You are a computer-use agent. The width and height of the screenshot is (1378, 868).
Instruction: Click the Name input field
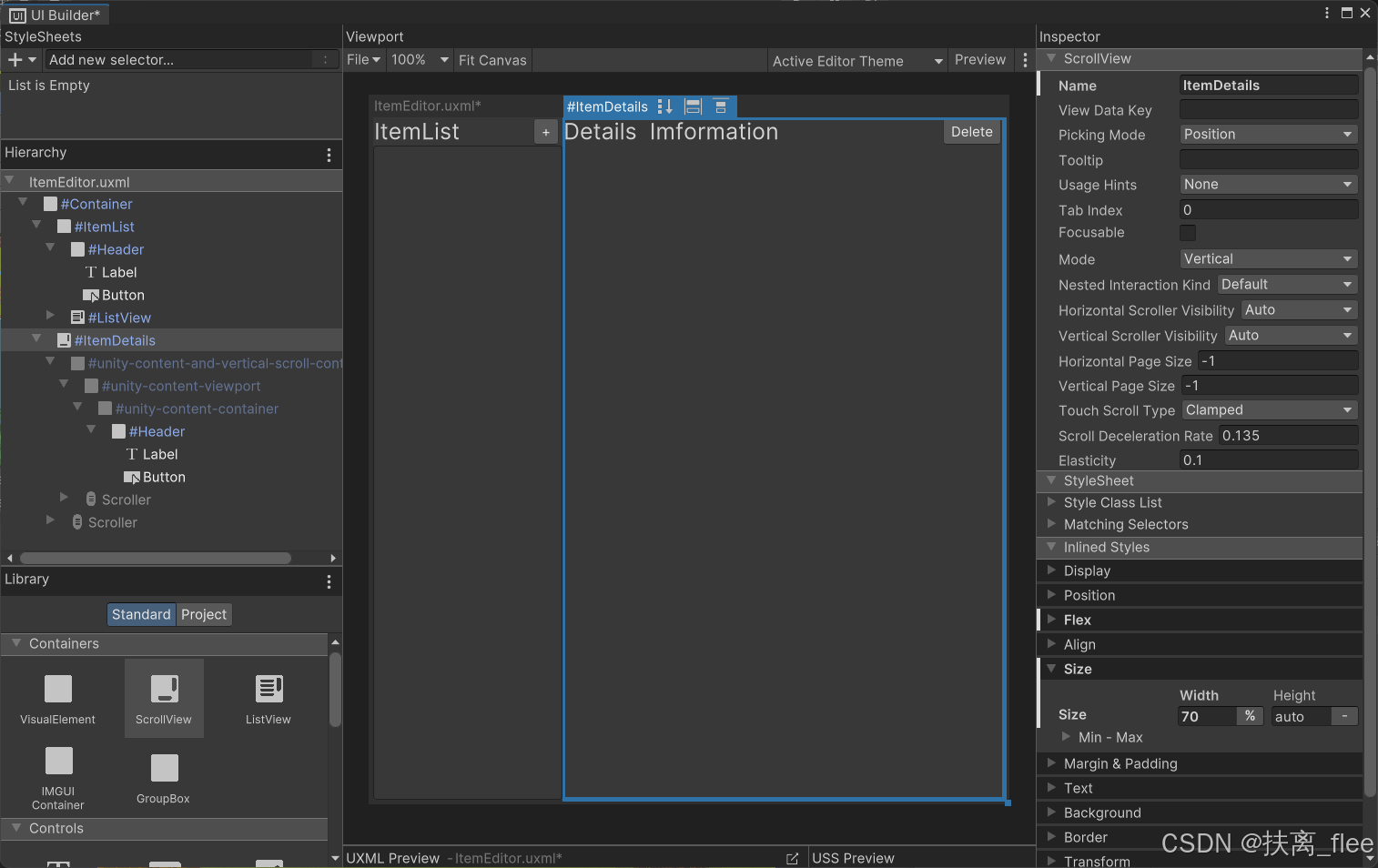(1269, 86)
